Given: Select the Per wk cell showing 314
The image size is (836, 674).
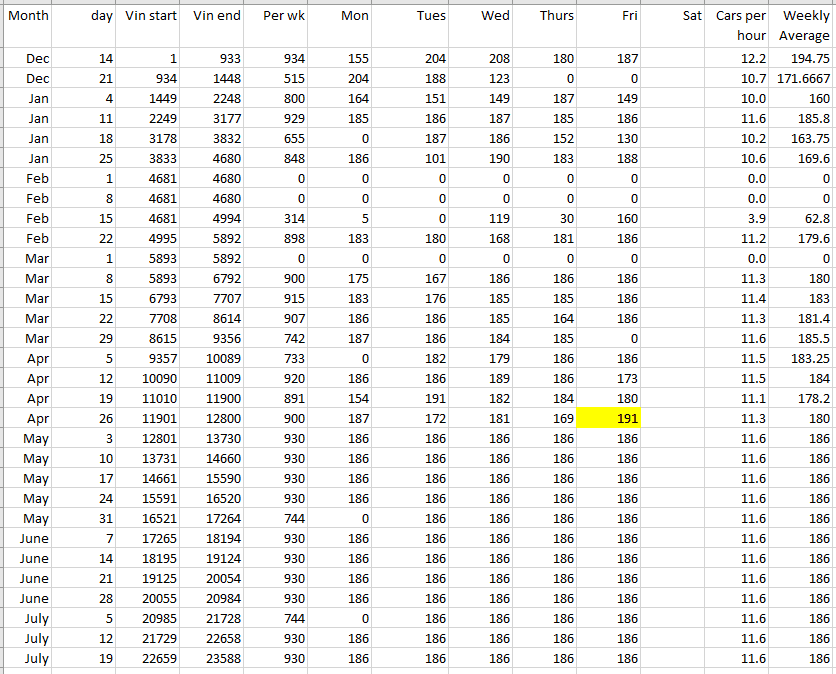Looking at the screenshot, I should (x=278, y=219).
